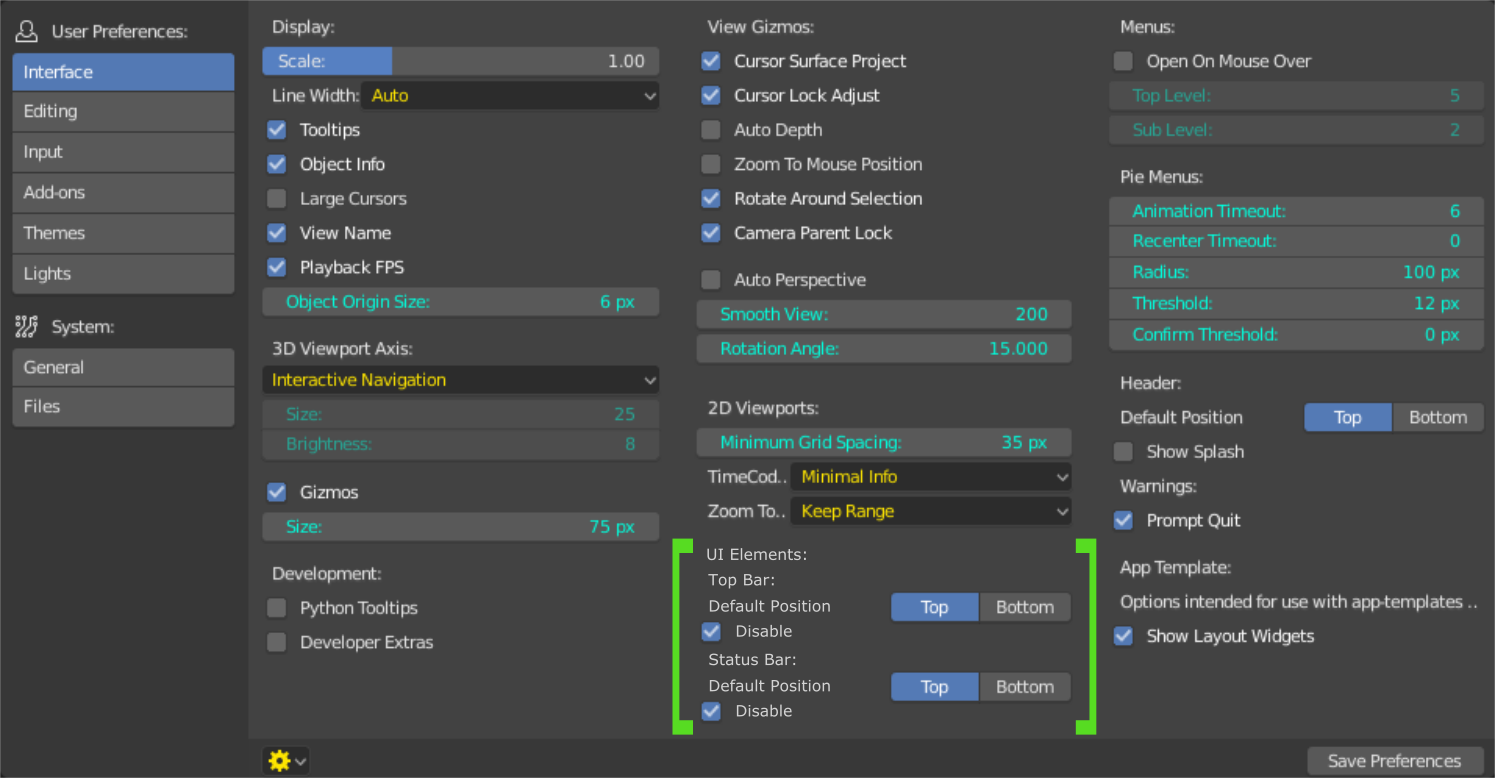Toggle Prompt Quit warning checkbox
This screenshot has height=778, width=1495.
[1124, 520]
